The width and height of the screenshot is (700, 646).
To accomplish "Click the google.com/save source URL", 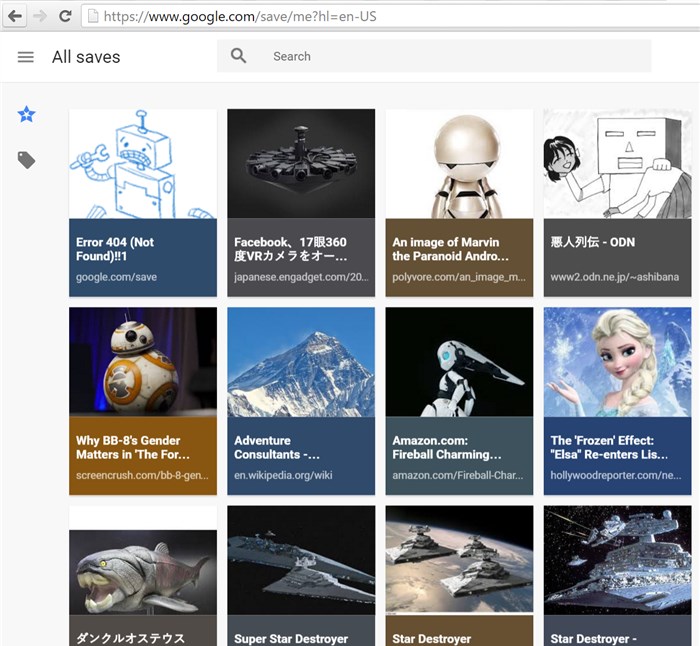I will click(117, 277).
